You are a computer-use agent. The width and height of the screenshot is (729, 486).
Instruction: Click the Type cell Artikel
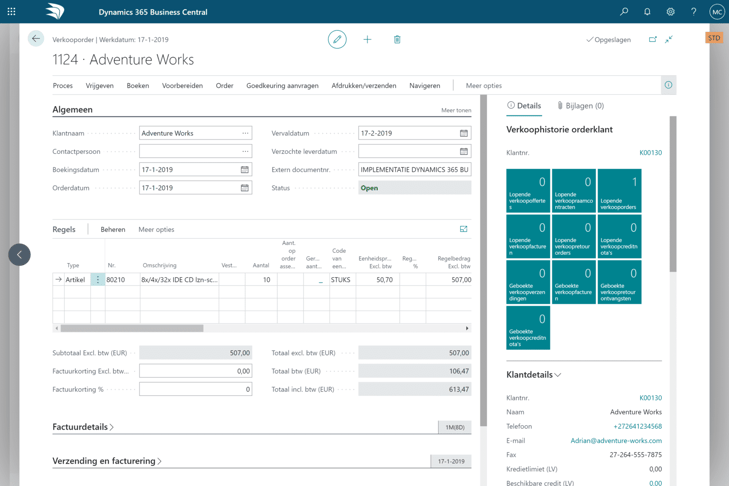77,280
